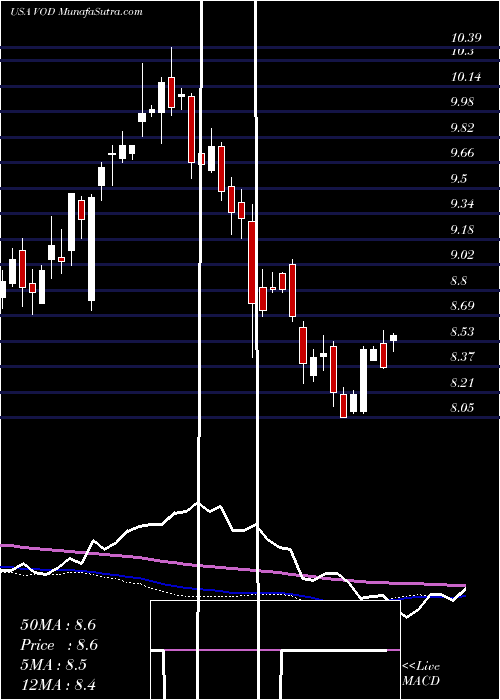Viewport: 500px width, 700px height.
Task: Click the Price : 8.6 readout
Action: (58, 645)
